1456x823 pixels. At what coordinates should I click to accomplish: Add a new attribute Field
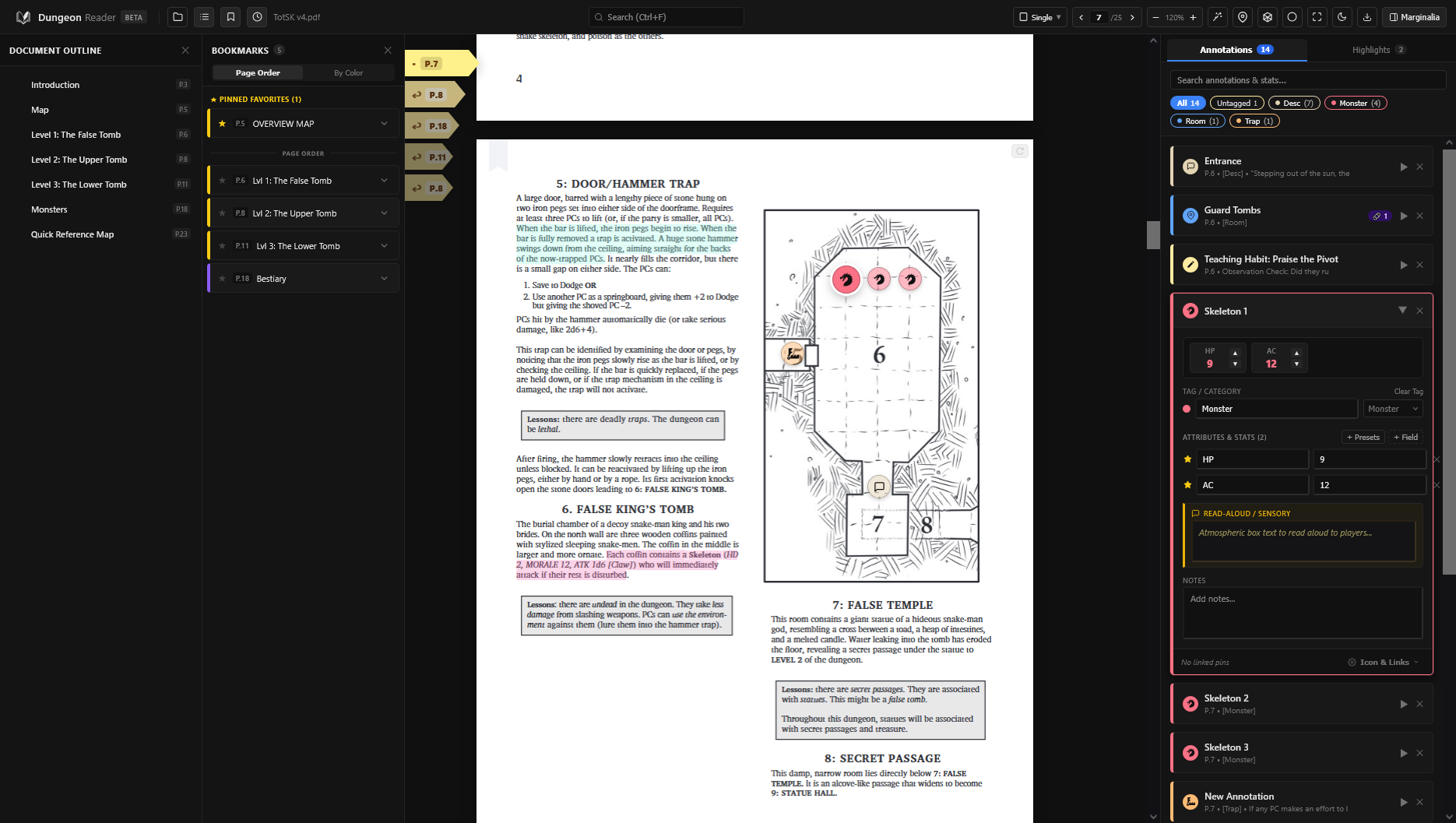1406,437
